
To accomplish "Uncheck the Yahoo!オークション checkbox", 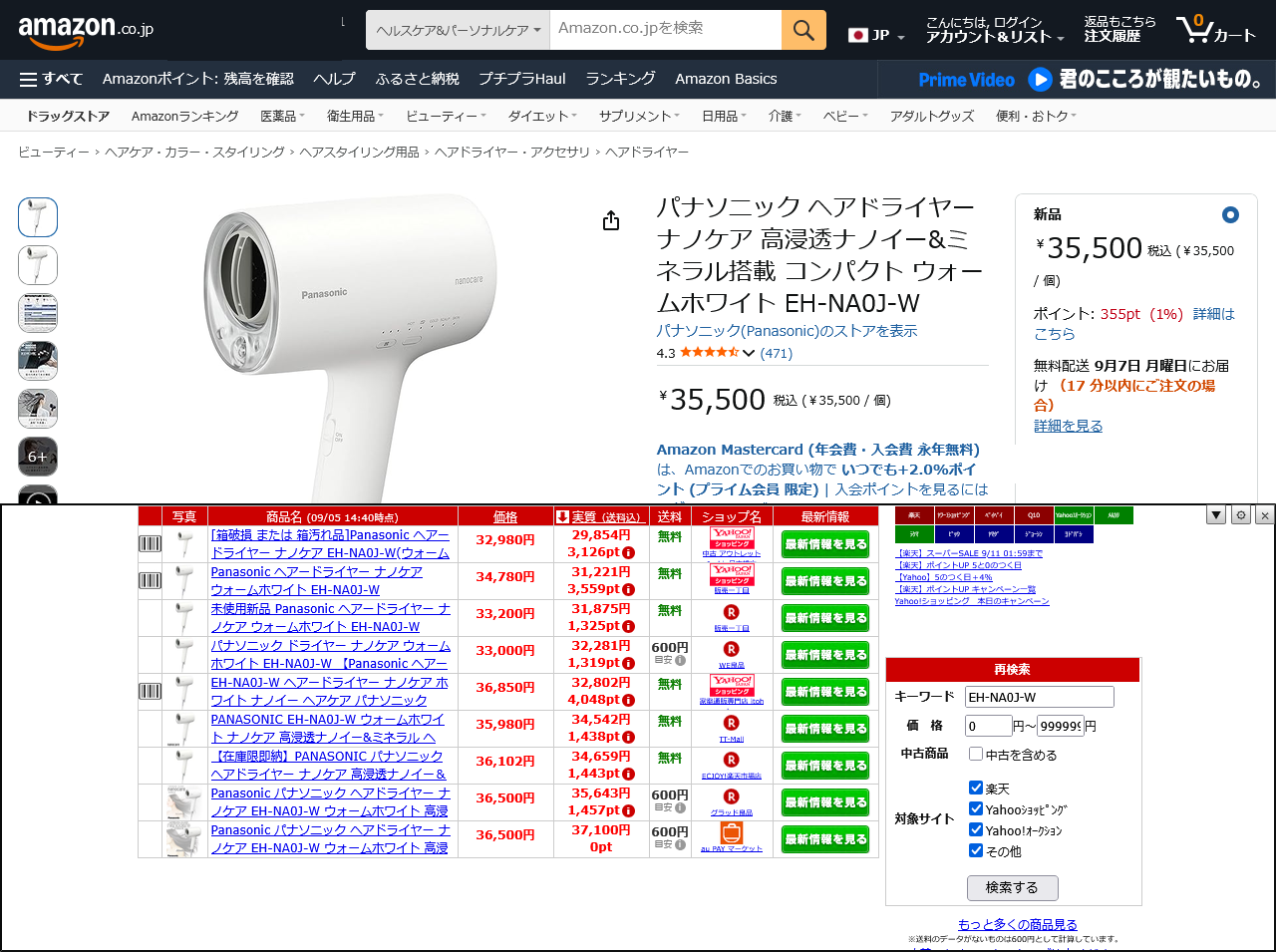I will 976,829.
